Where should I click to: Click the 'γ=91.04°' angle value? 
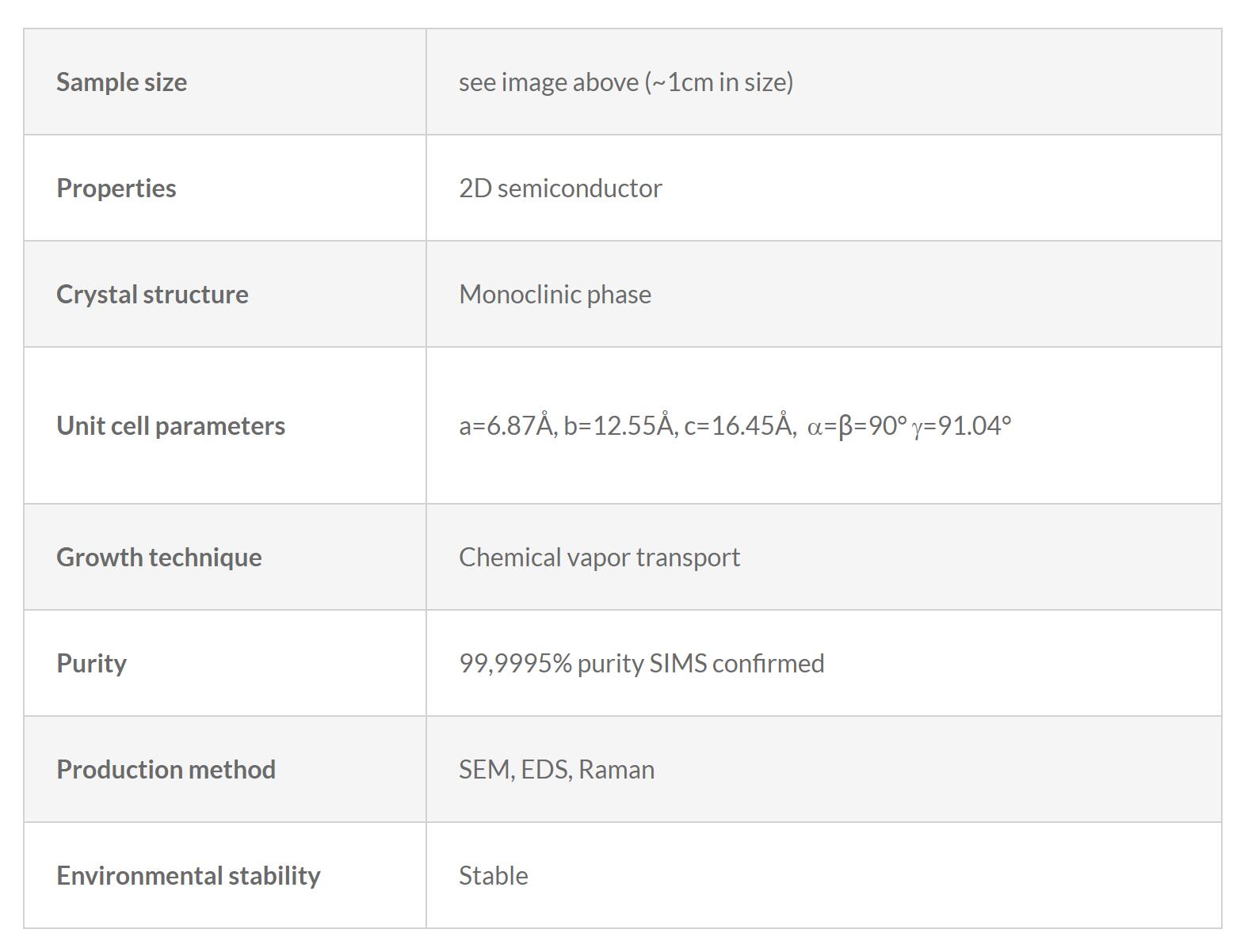961,426
